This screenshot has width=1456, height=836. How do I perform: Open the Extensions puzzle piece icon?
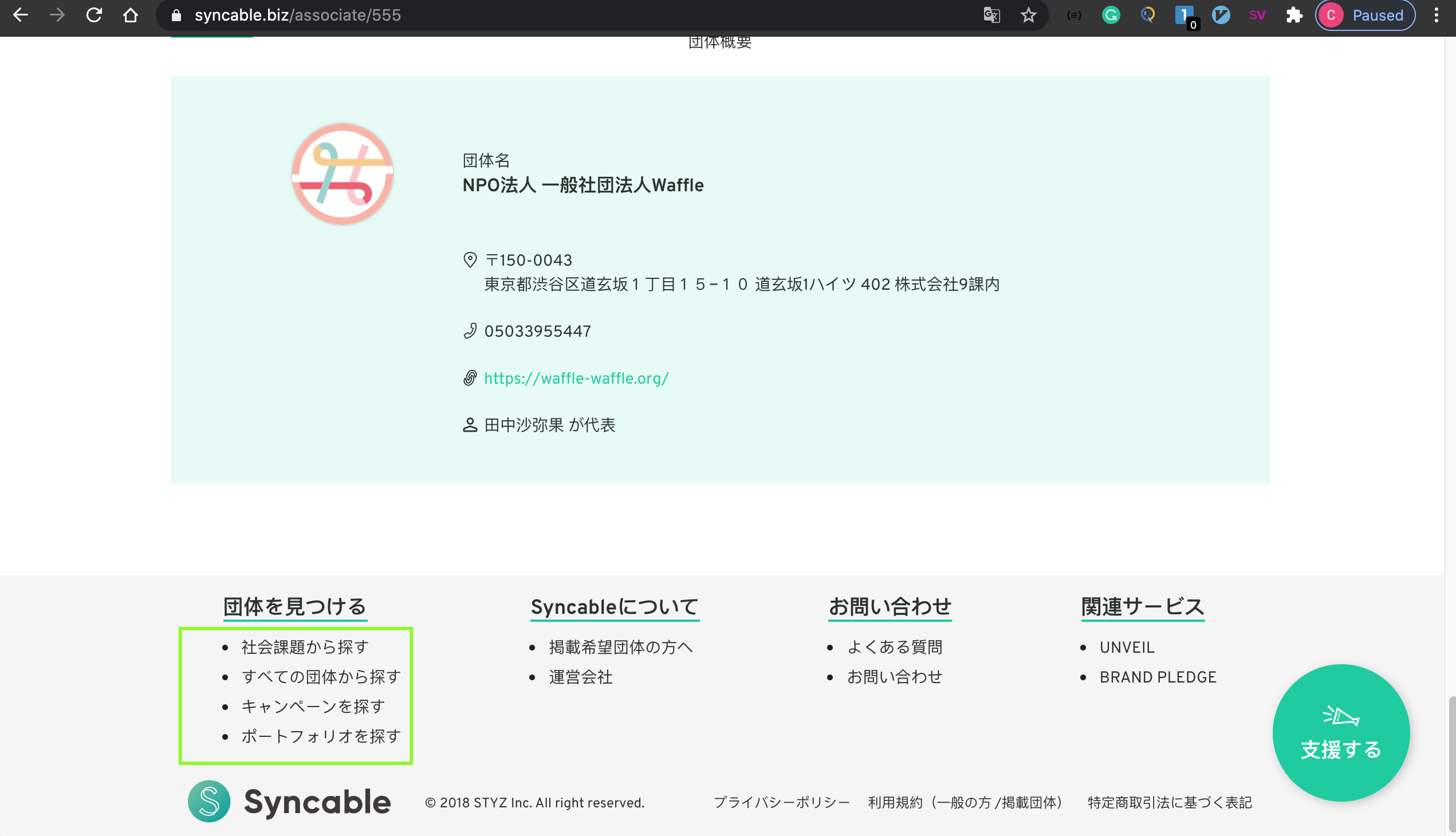tap(1294, 15)
